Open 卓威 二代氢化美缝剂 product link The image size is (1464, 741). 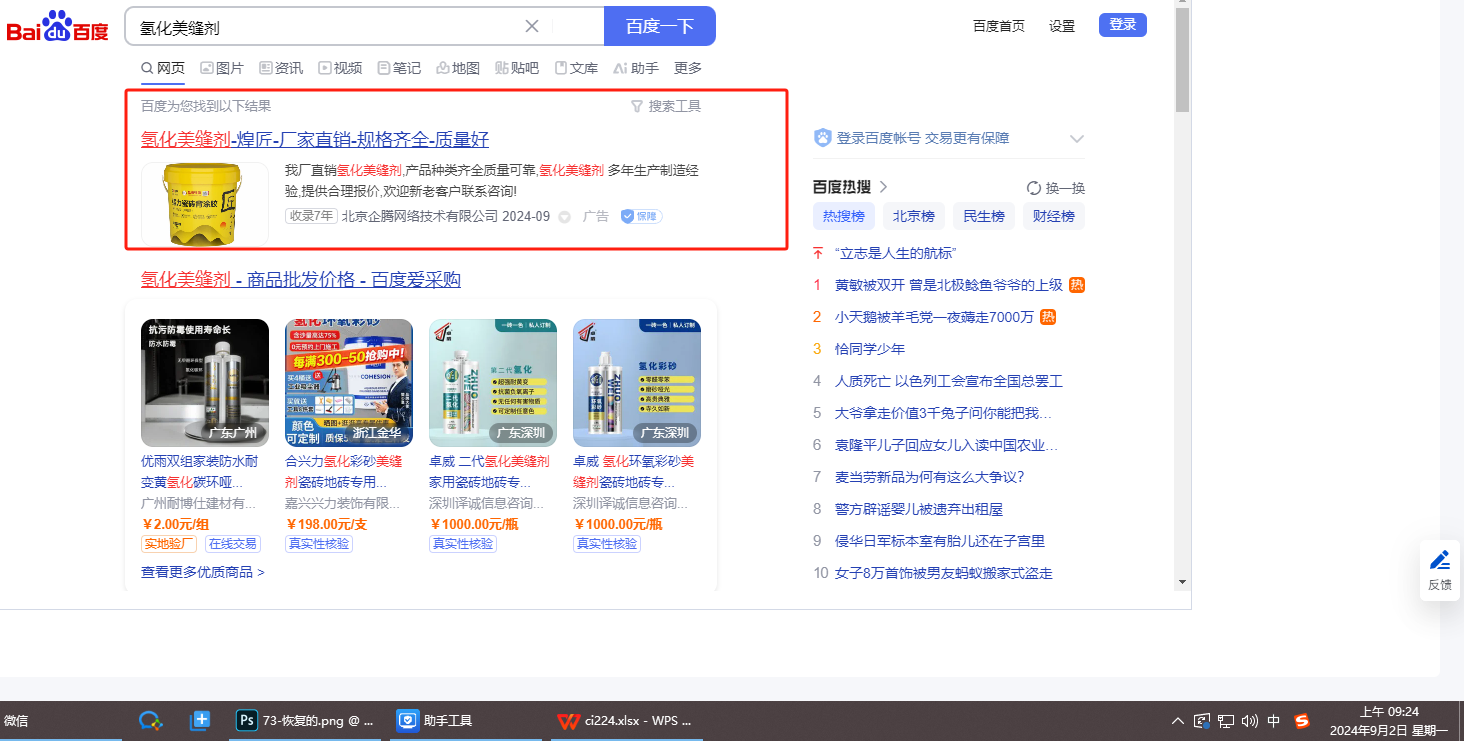coord(489,472)
